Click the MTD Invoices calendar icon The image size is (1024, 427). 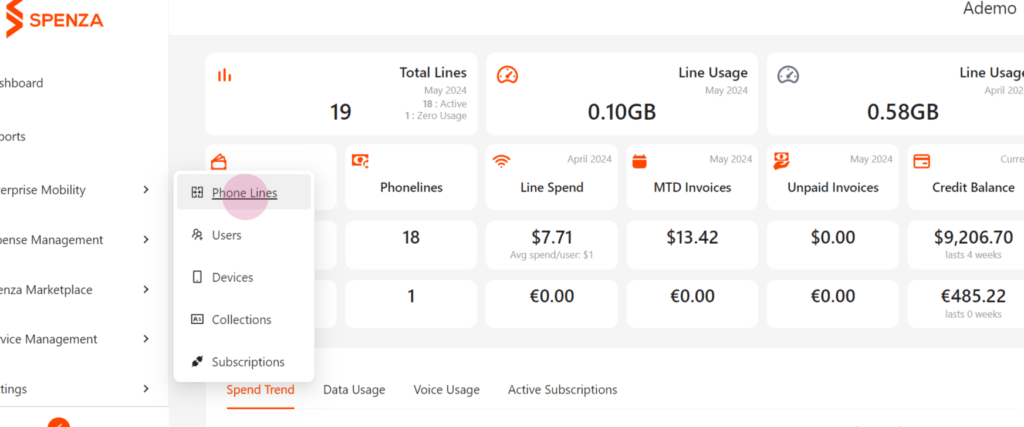pos(640,161)
